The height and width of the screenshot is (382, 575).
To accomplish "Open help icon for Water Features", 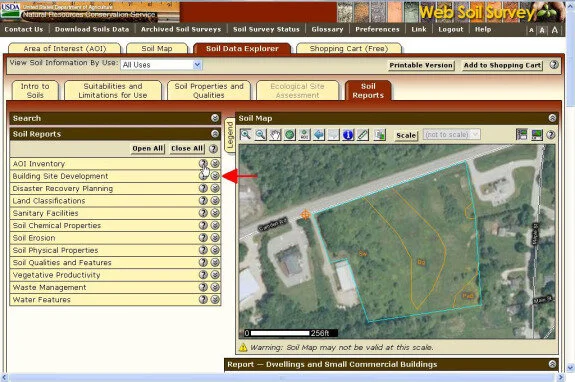I will coord(203,300).
